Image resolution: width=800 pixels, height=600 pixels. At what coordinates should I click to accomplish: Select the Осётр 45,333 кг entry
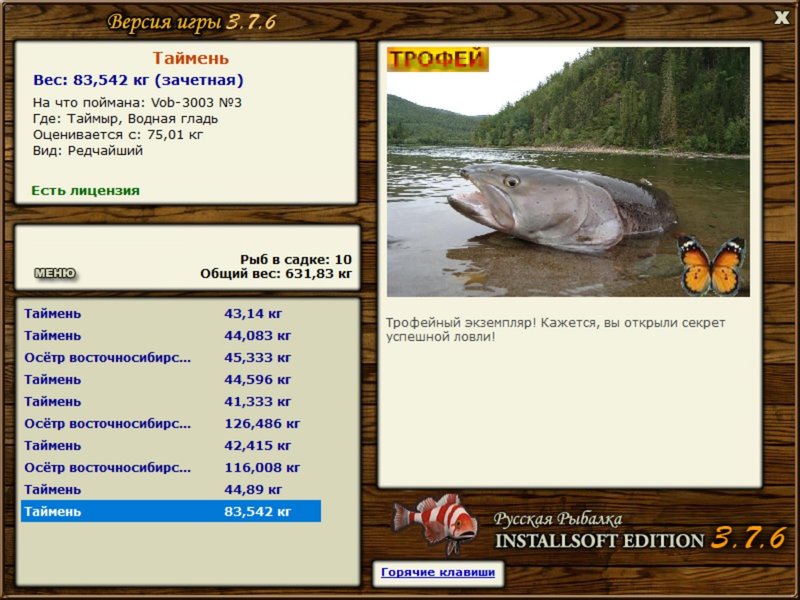tap(171, 357)
